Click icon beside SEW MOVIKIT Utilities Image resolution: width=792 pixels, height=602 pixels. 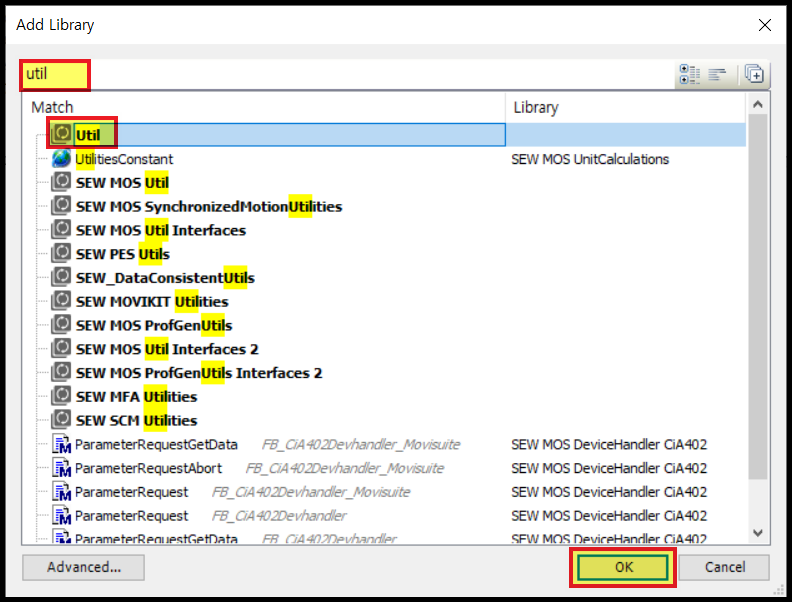(62, 301)
